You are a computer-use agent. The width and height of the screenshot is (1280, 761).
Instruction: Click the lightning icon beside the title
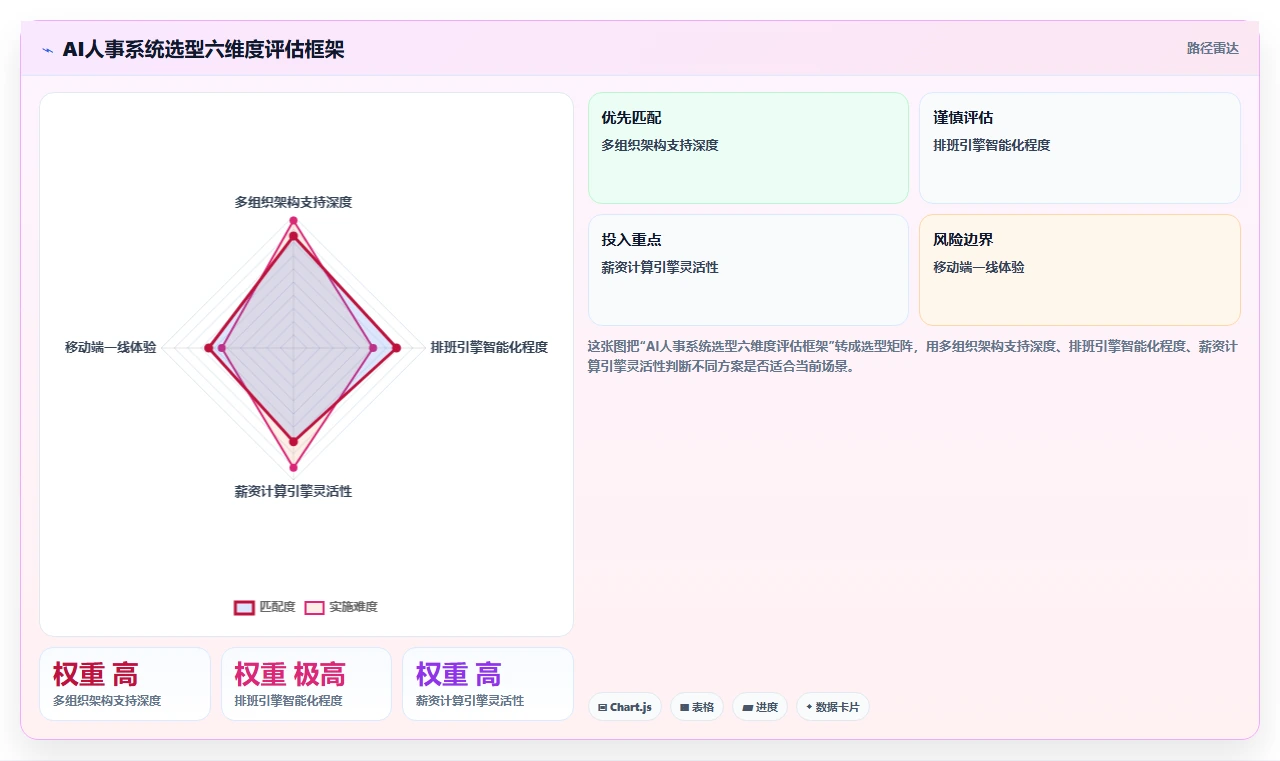pos(48,49)
